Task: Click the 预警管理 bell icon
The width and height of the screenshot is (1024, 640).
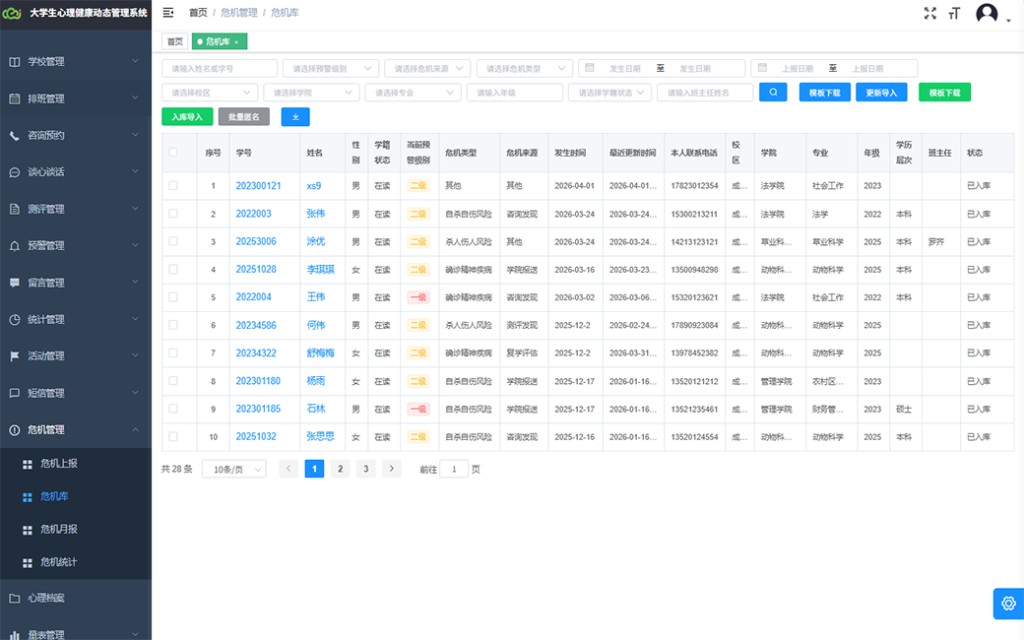Action: 14,246
